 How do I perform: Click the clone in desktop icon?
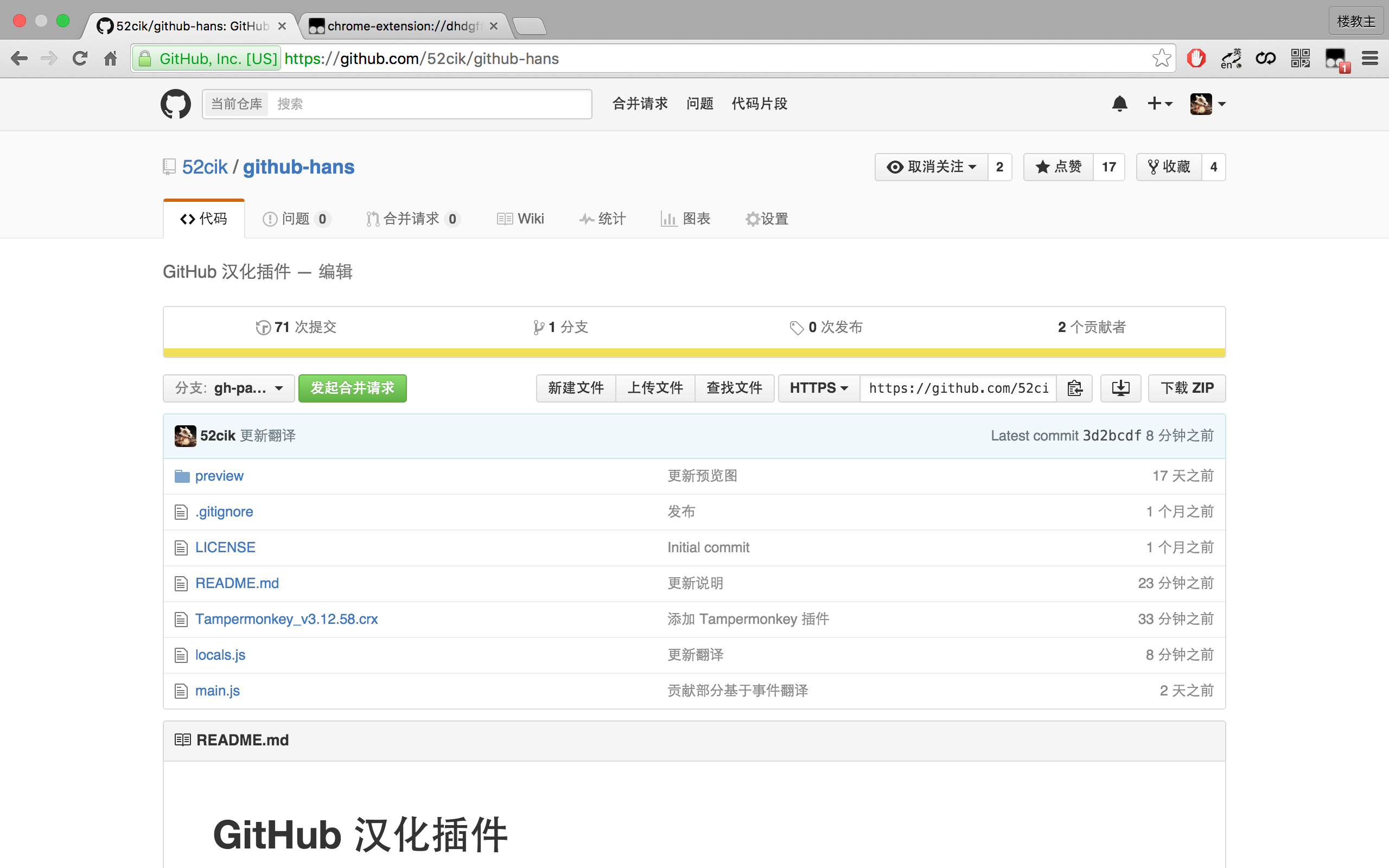coord(1120,388)
